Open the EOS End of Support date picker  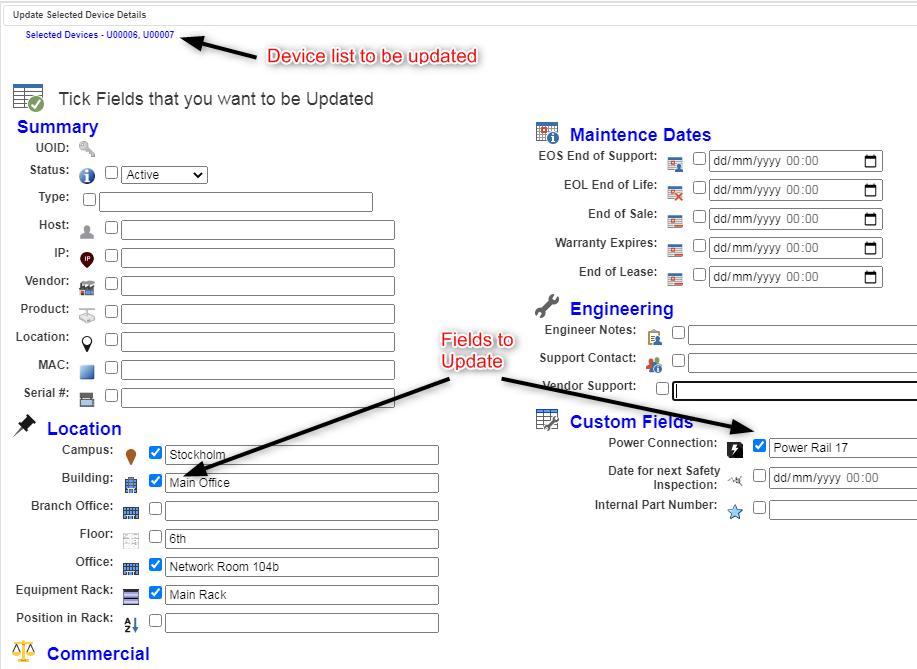click(x=870, y=161)
